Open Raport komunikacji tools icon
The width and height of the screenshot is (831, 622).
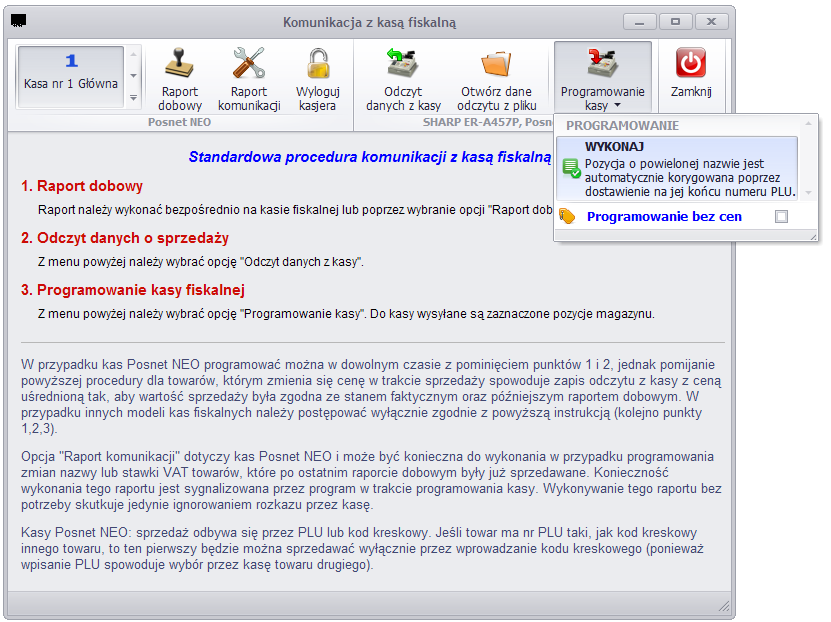[249, 63]
